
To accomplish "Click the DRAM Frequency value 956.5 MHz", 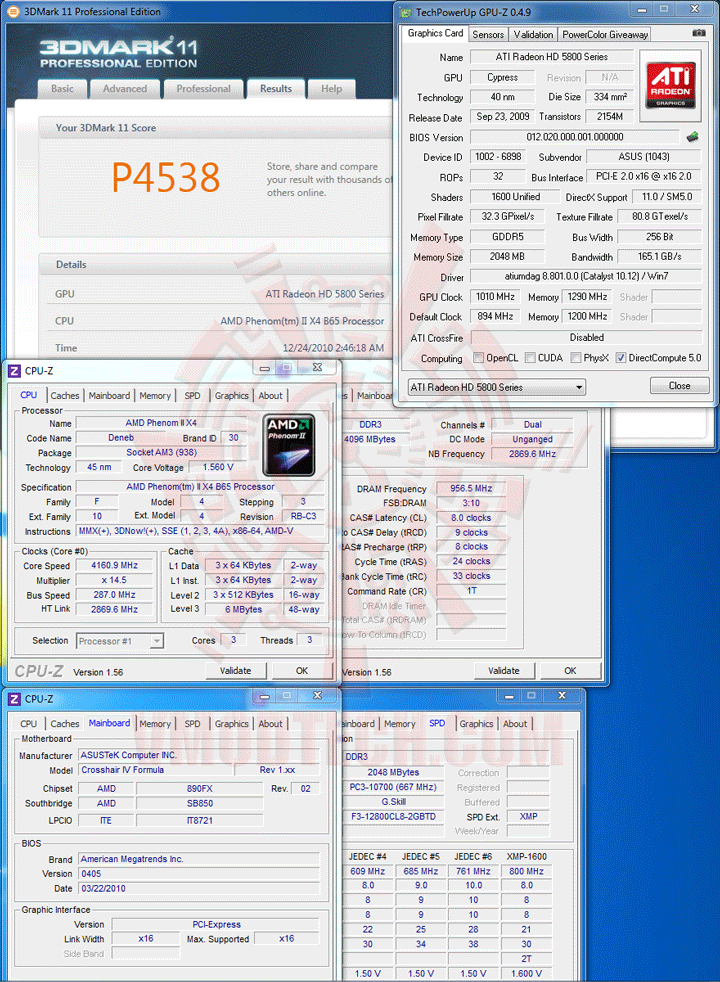I will click(x=471, y=488).
